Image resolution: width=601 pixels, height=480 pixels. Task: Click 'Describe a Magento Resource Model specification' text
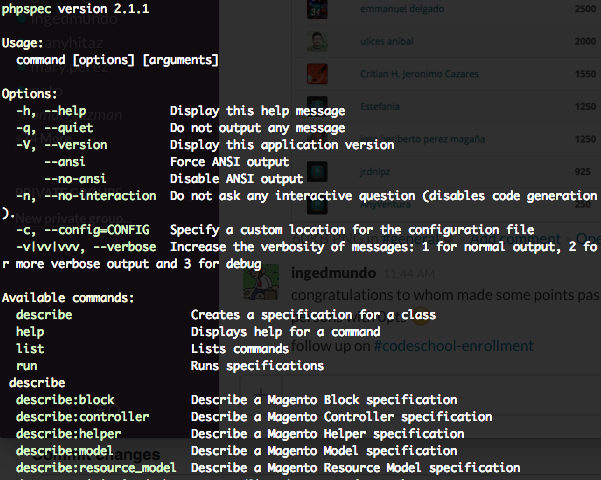(x=356, y=468)
